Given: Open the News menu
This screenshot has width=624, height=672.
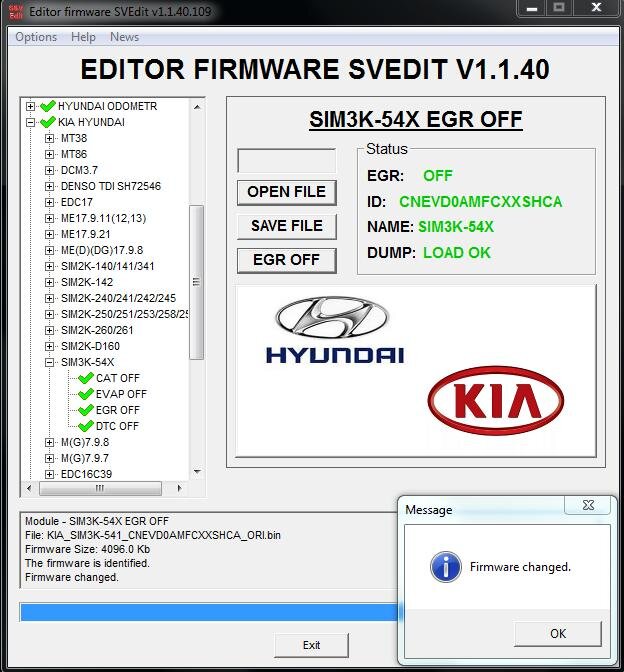Looking at the screenshot, I should pos(124,37).
